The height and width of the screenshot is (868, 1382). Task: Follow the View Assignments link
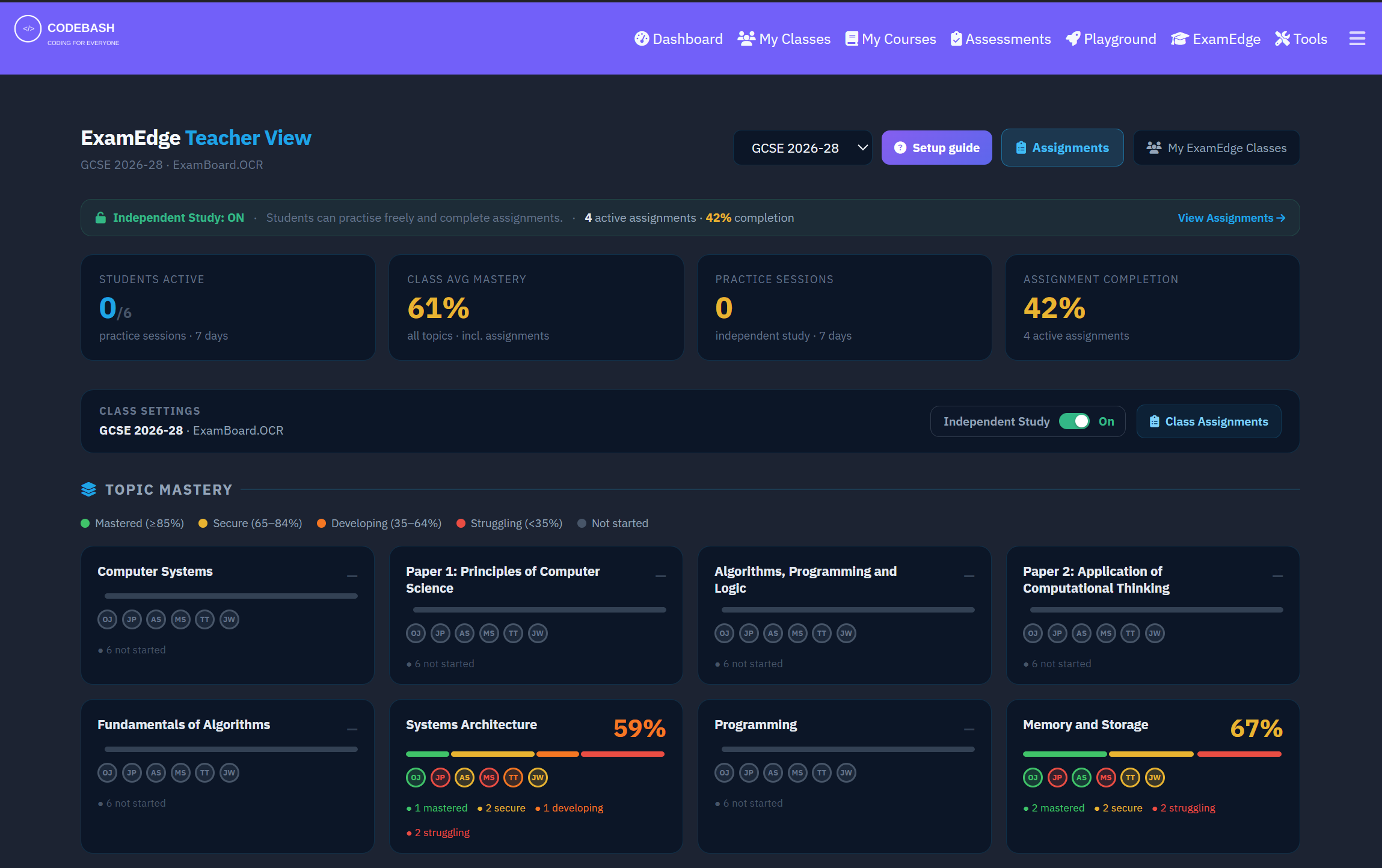point(1231,218)
